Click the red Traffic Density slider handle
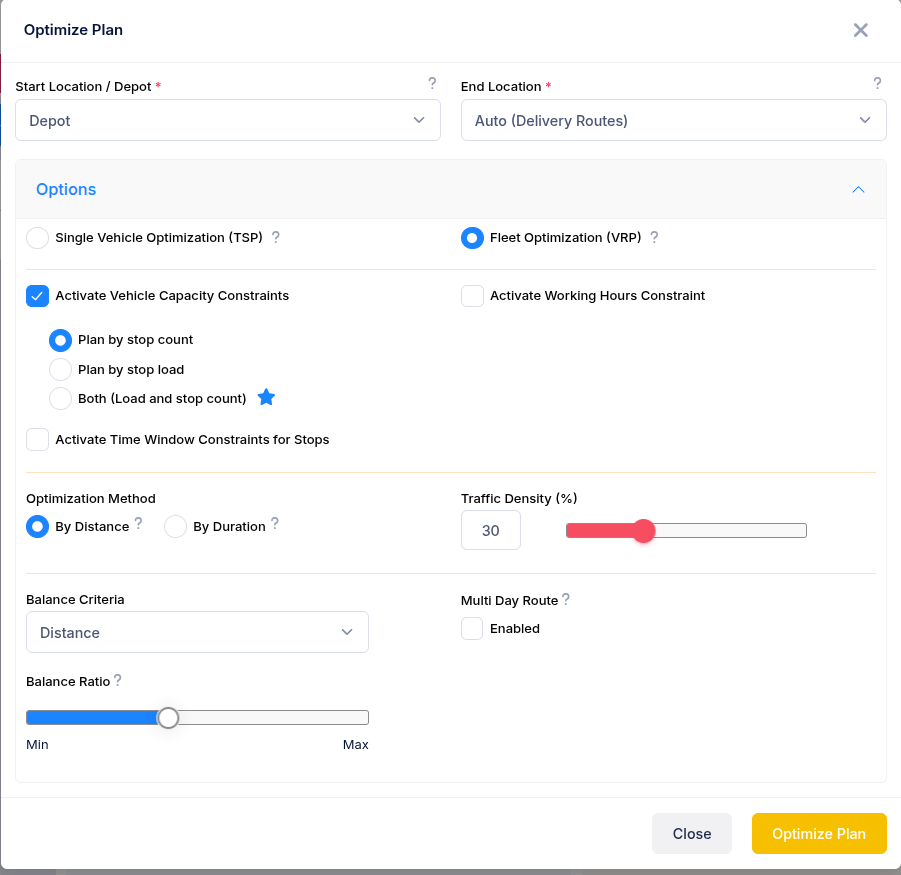Image resolution: width=901 pixels, height=875 pixels. 644,531
